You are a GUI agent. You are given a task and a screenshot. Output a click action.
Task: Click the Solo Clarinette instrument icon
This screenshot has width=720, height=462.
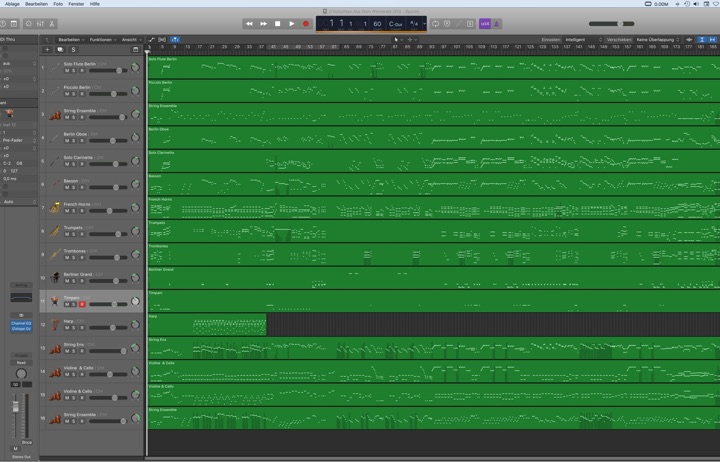tap(55, 161)
